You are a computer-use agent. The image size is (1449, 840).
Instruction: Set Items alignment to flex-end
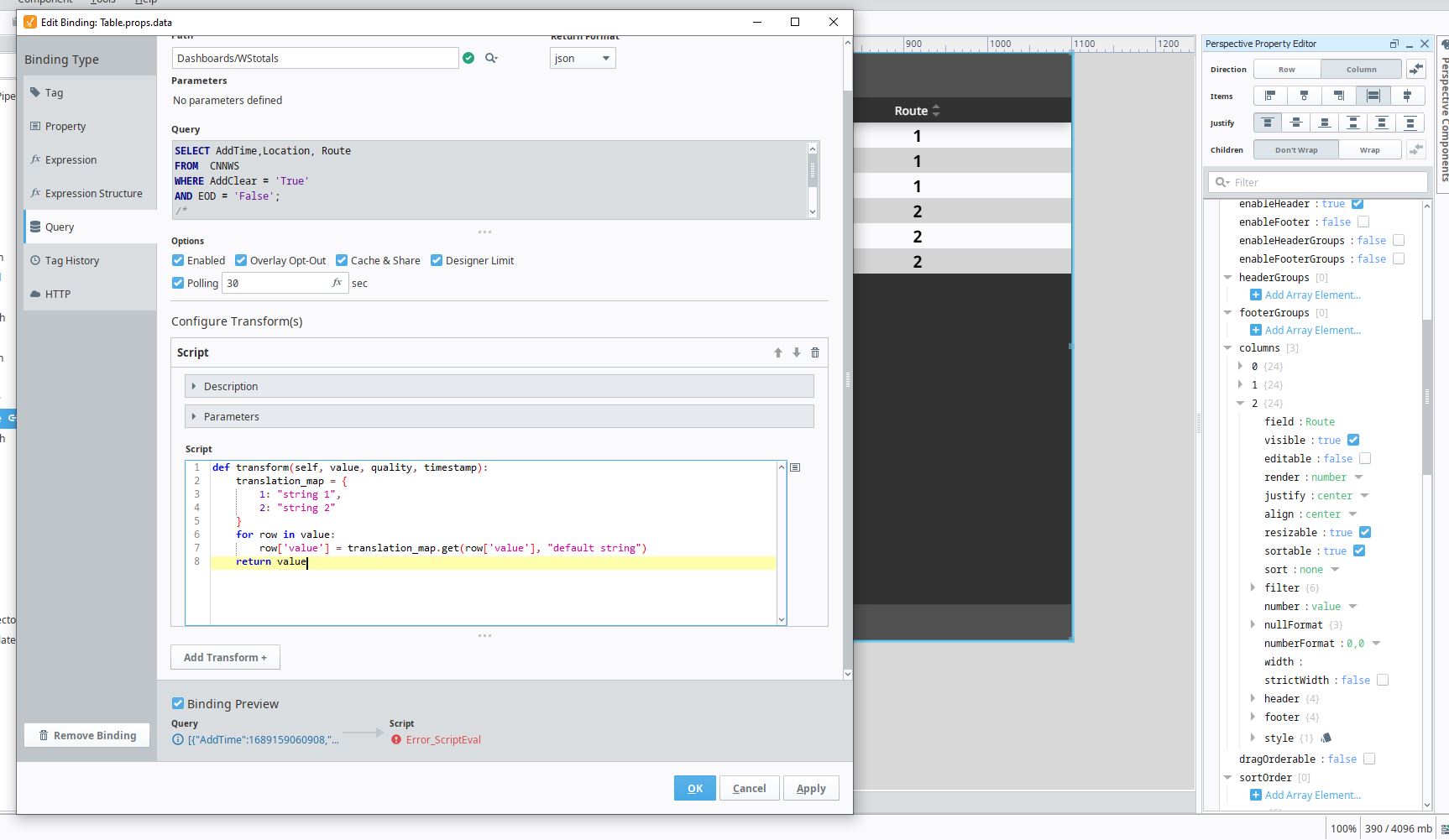[x=1338, y=96]
